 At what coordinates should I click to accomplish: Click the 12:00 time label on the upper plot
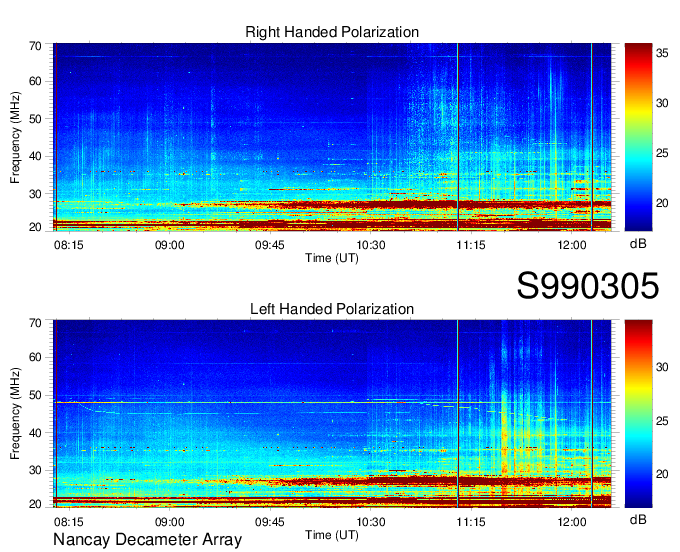[x=572, y=245]
